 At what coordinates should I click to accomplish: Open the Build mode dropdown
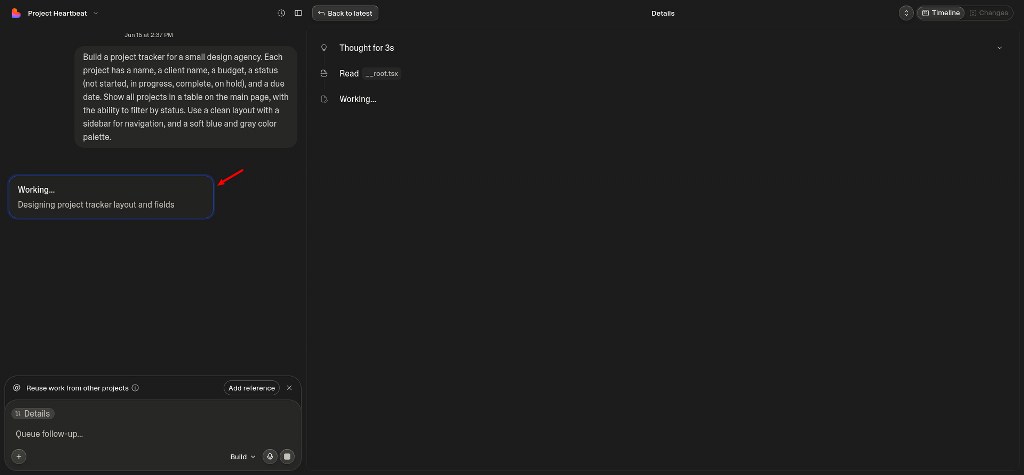[x=243, y=457]
